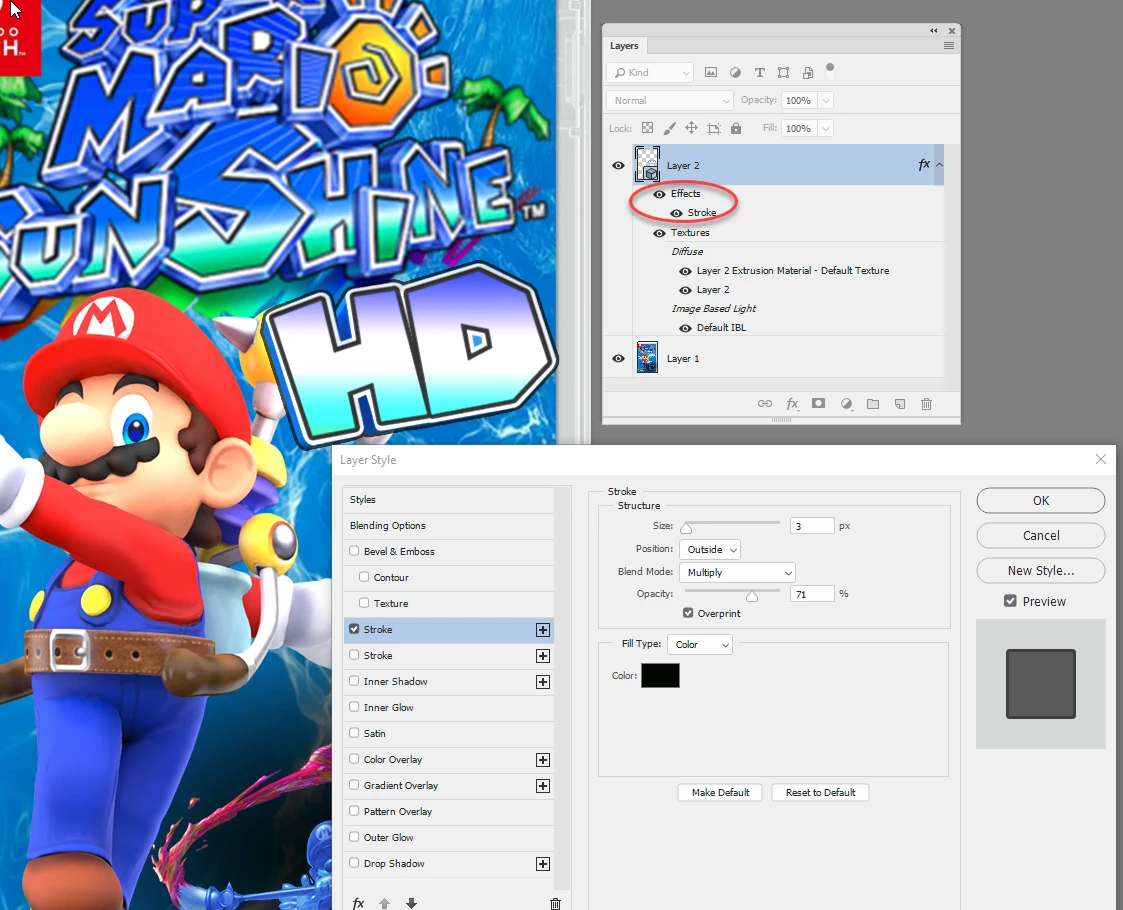Screen dimensions: 1123x910
Task: Open stroke Position dropdown
Action: tap(710, 549)
